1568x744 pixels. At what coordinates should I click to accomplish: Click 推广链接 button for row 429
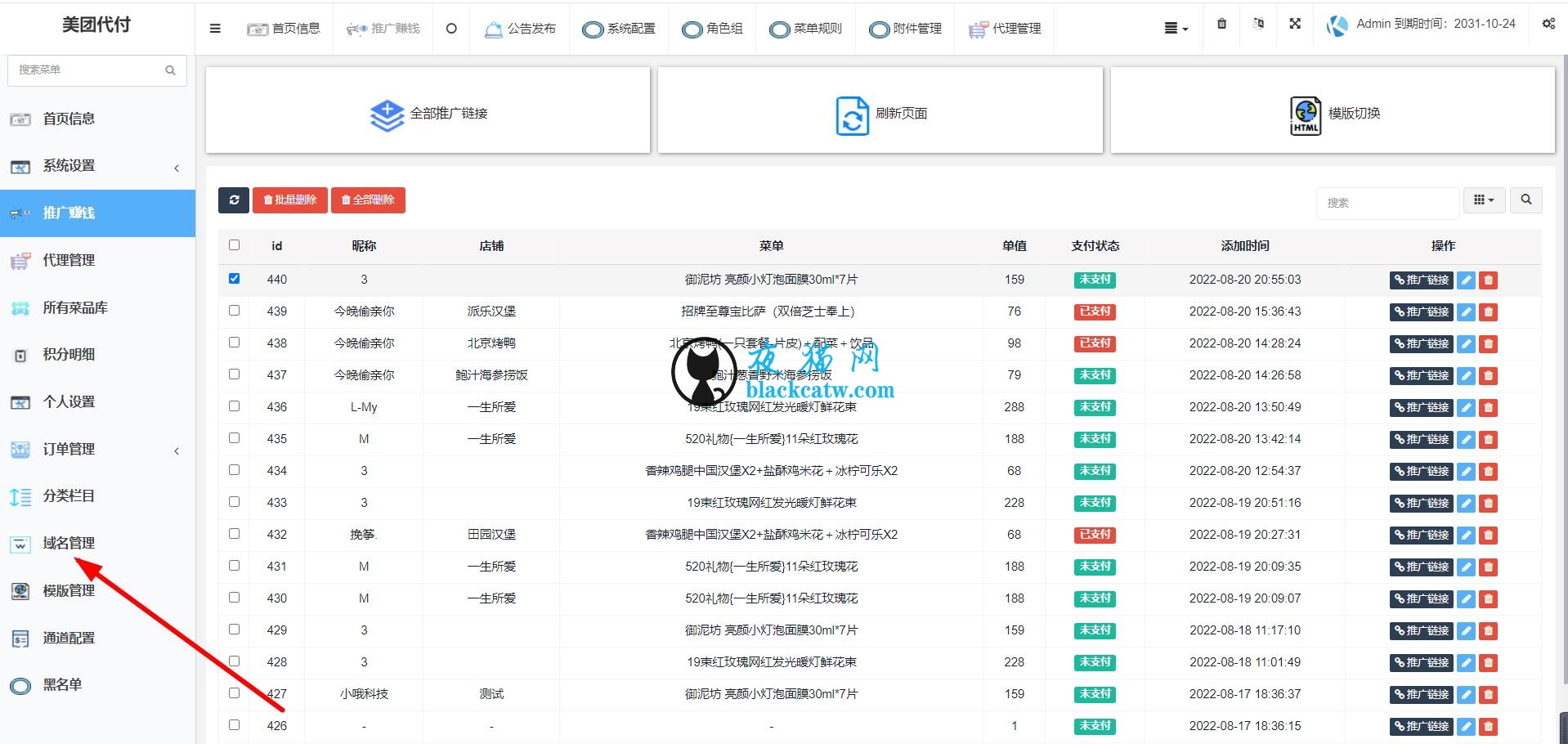pos(1422,631)
